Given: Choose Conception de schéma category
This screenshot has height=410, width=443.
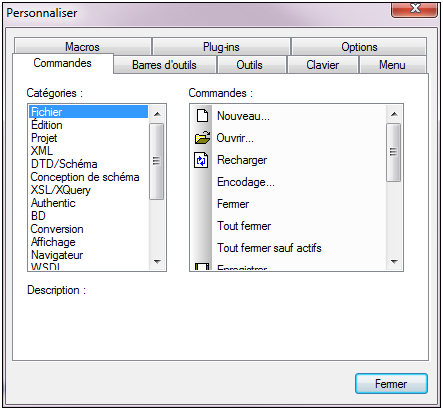Looking at the screenshot, I should pos(88,177).
